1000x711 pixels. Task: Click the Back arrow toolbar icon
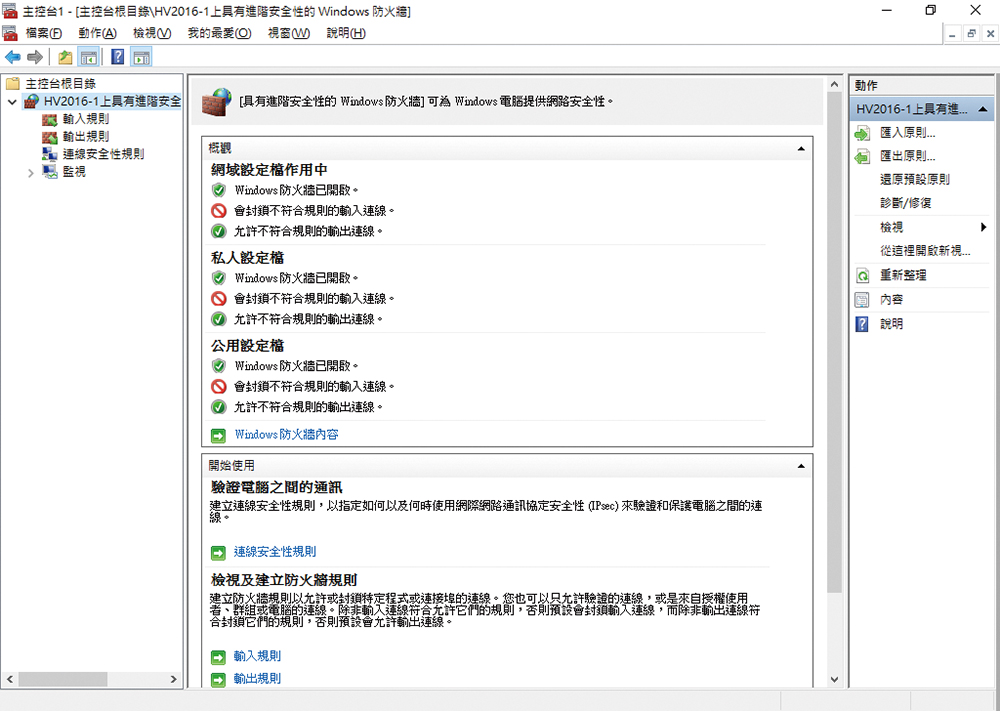(x=13, y=57)
